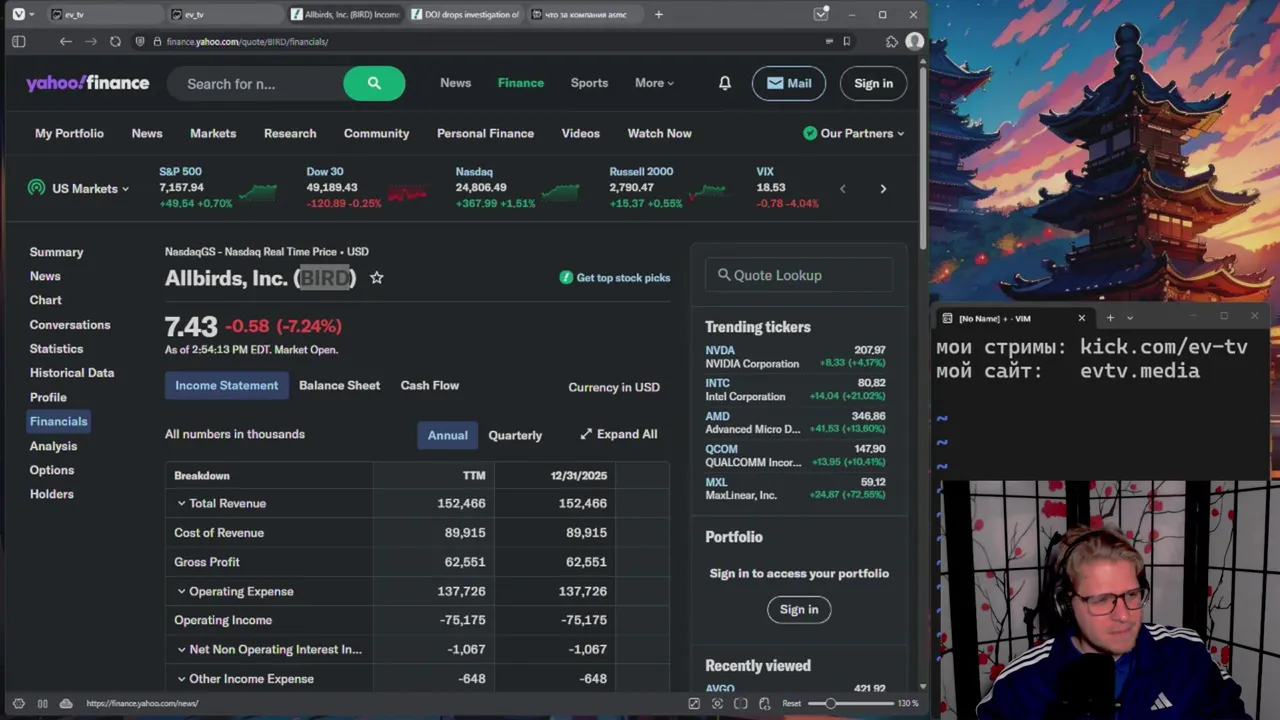Open the Statistics sidebar item
Viewport: 1280px width, 720px height.
[56, 349]
